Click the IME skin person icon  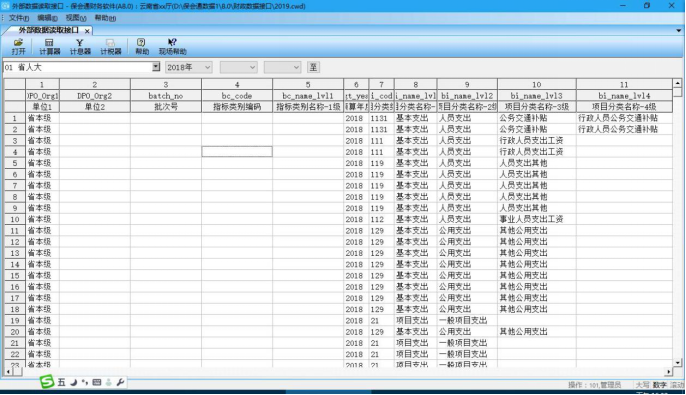(x=108, y=382)
